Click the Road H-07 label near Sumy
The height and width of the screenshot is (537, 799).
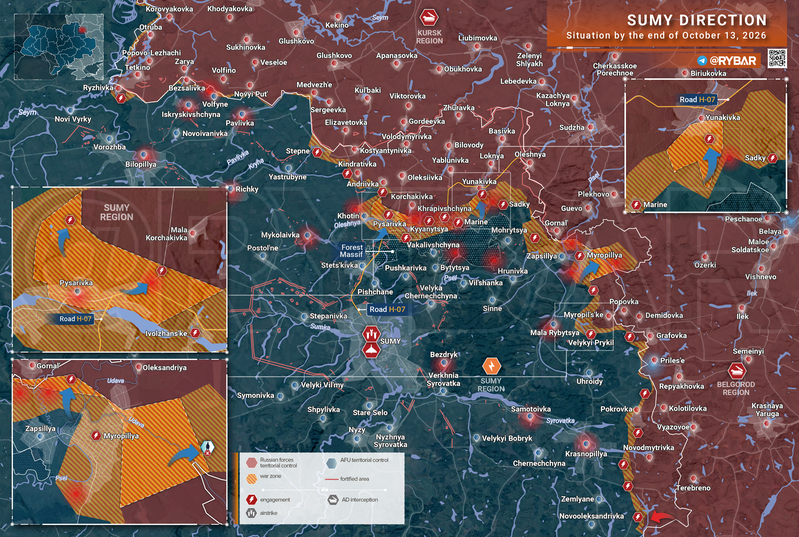[387, 309]
